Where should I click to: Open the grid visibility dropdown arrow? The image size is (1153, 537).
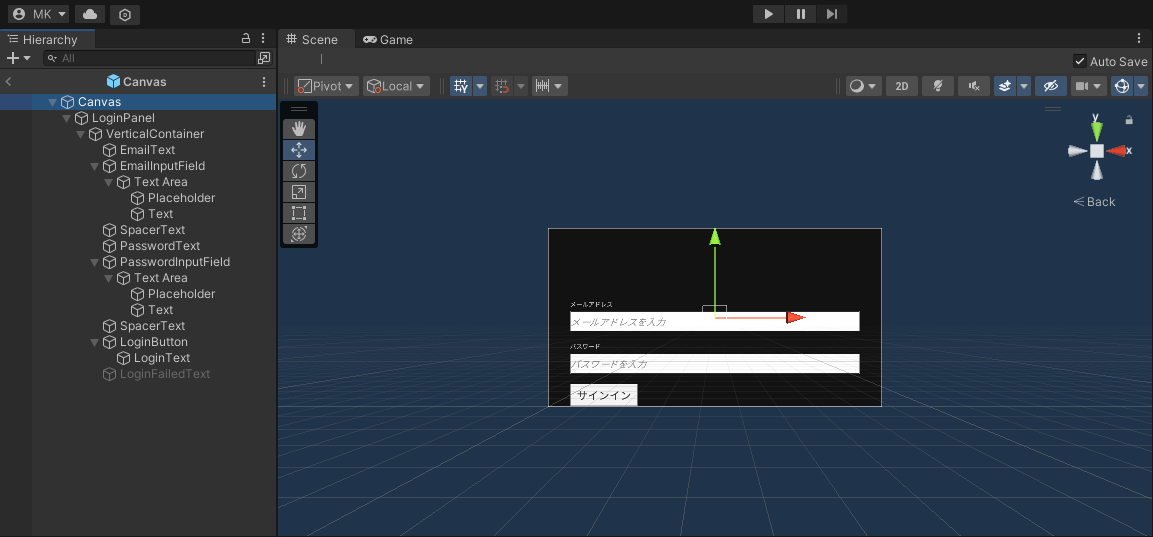pyautogui.click(x=480, y=86)
